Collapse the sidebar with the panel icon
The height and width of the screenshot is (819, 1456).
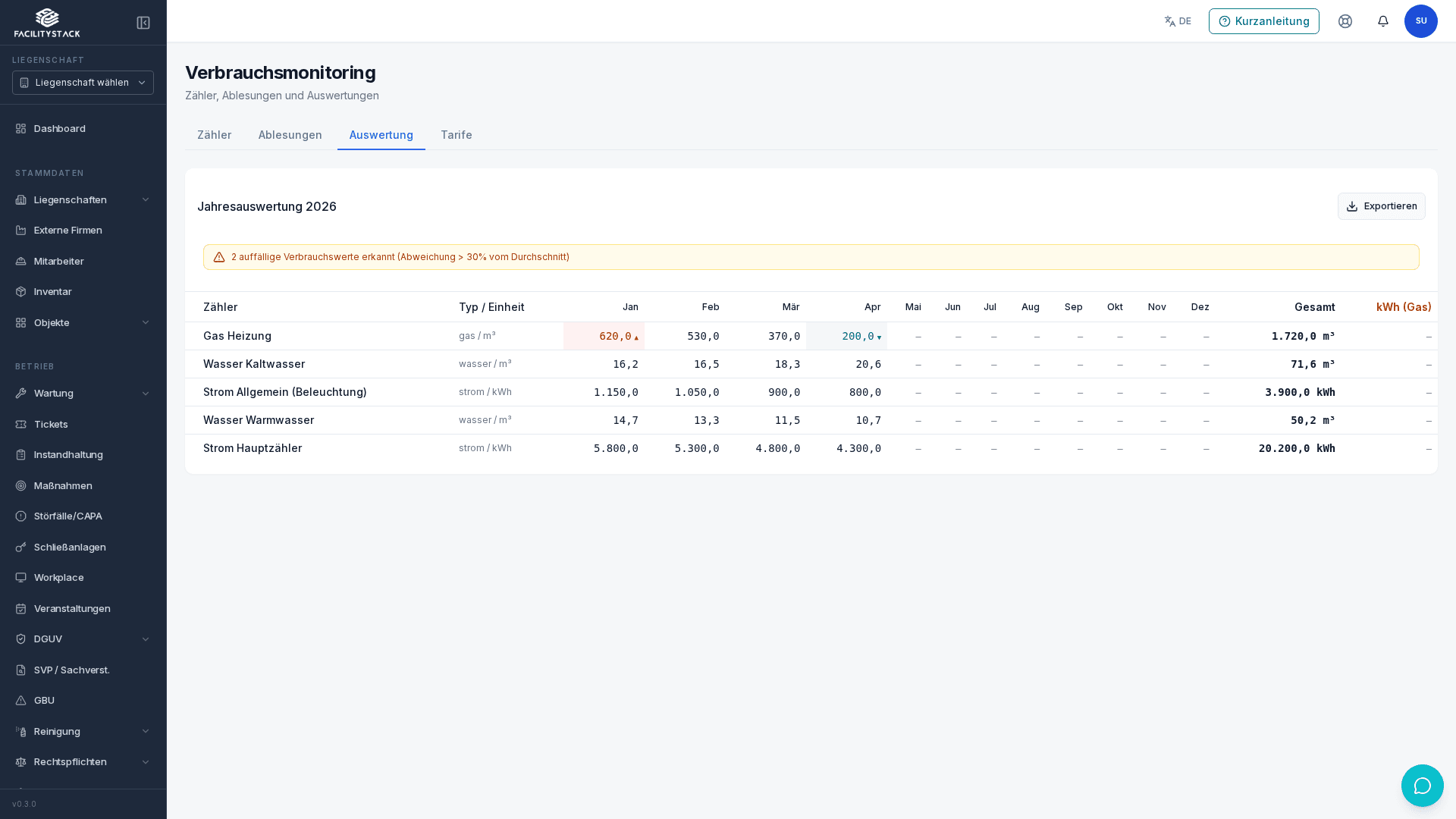143,23
